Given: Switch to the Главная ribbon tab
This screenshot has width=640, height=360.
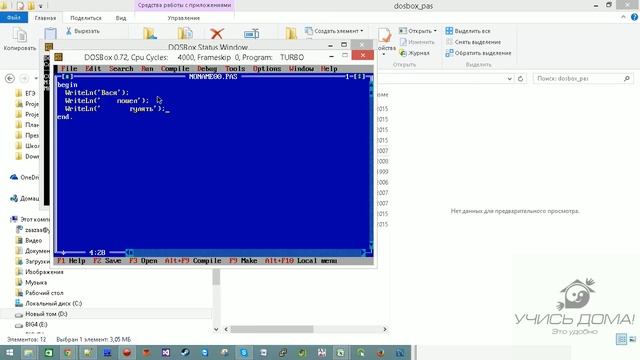Looking at the screenshot, I should pos(45,18).
